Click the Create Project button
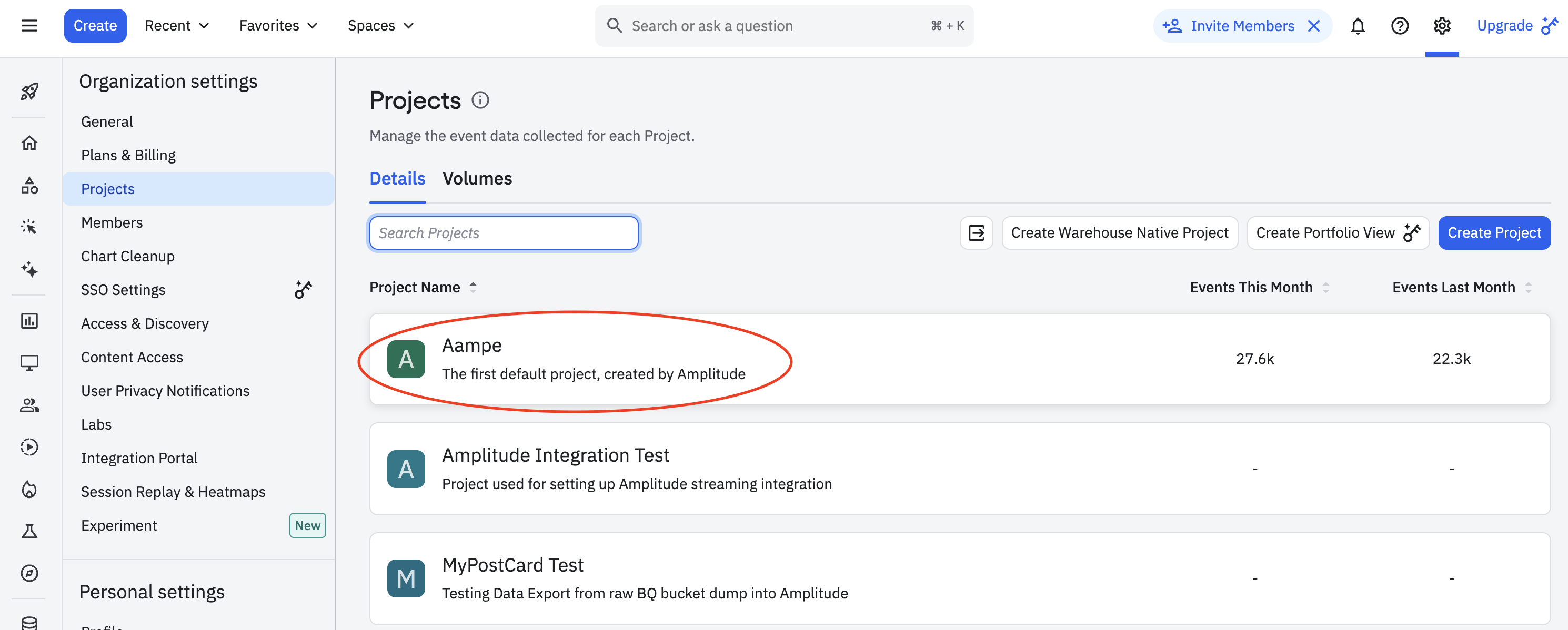 1494,233
